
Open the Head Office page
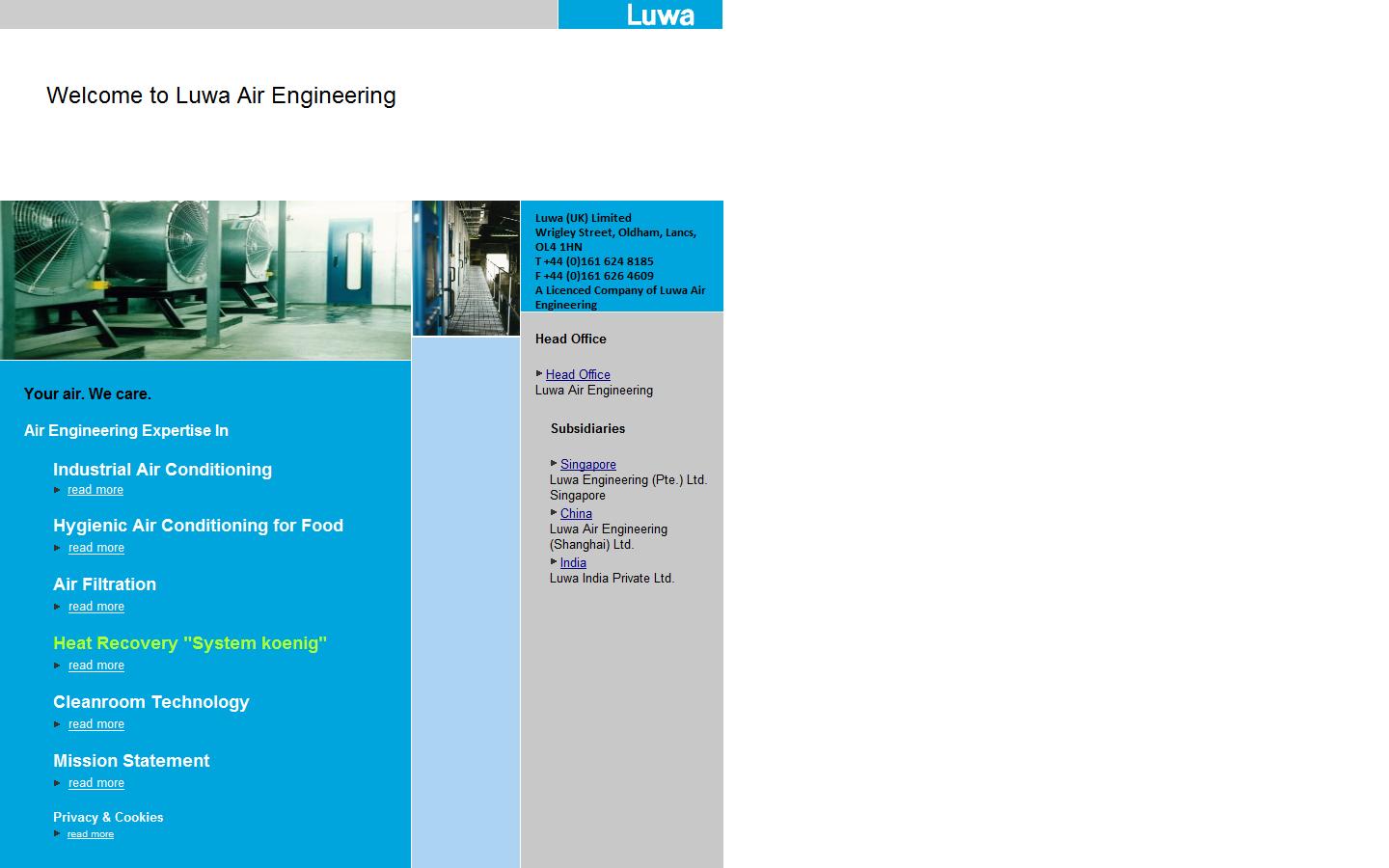pos(577,374)
